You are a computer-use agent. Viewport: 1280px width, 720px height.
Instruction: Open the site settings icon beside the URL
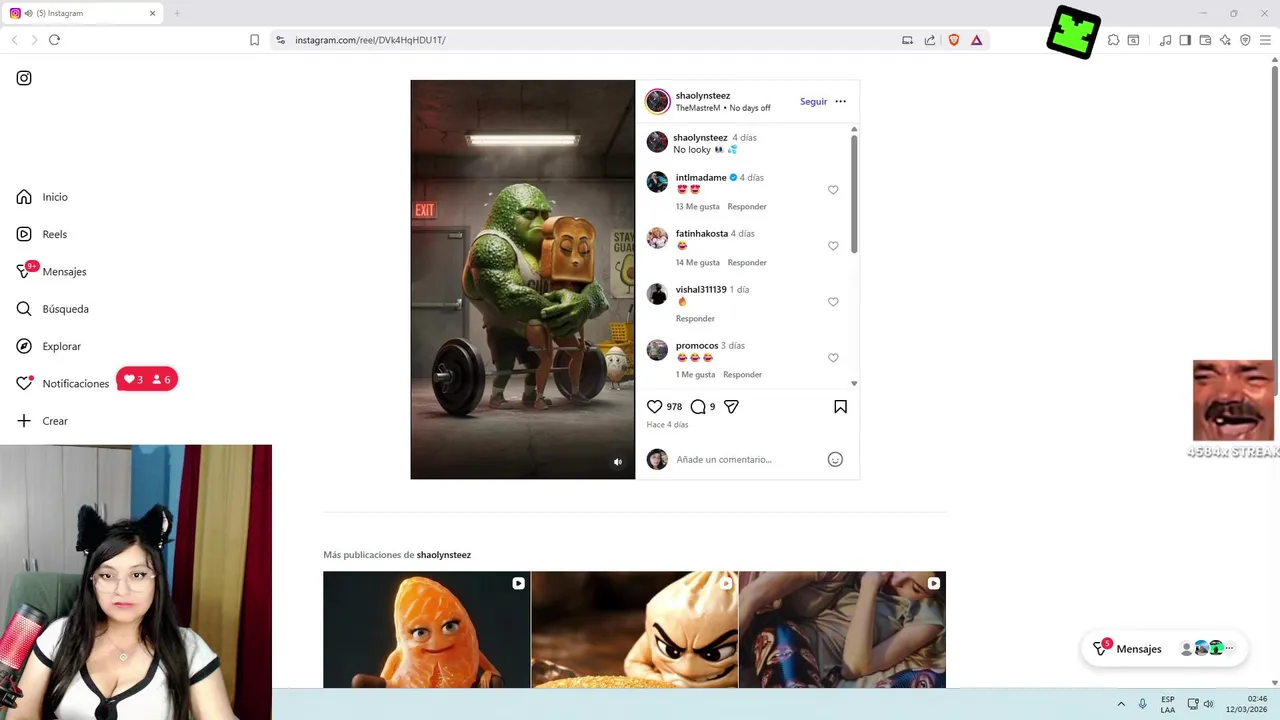click(280, 40)
